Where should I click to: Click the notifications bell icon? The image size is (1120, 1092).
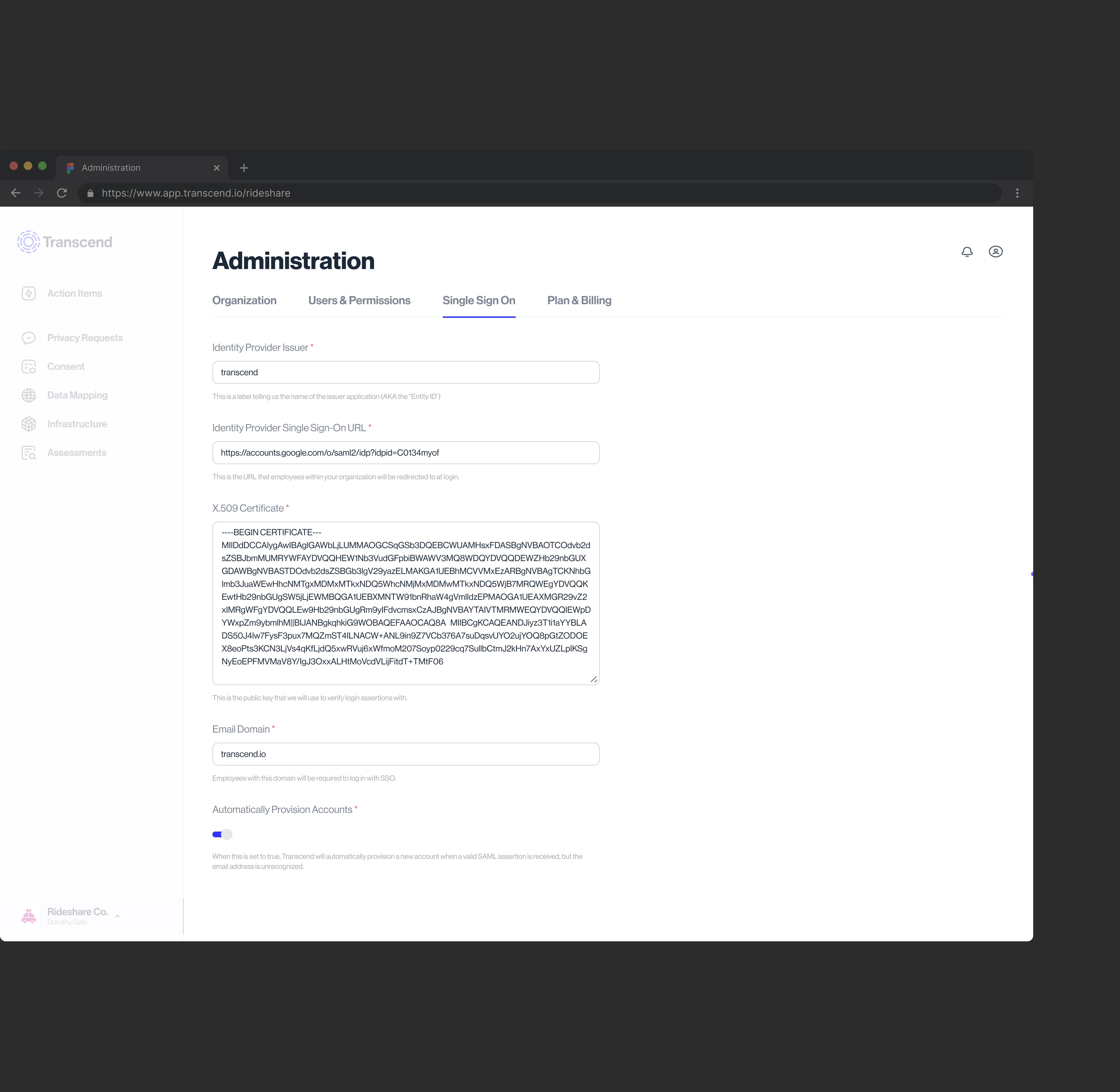coord(967,252)
